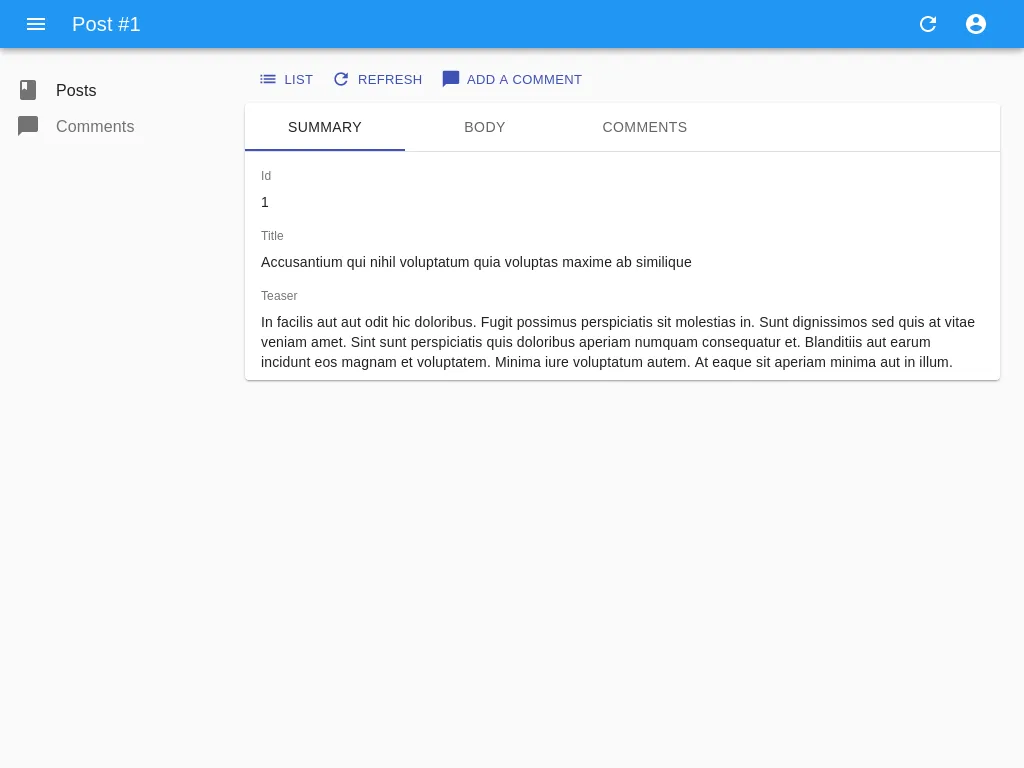Viewport: 1024px width, 768px height.
Task: Click the chat icon beside ADD A COMMENT
Action: 451,79
